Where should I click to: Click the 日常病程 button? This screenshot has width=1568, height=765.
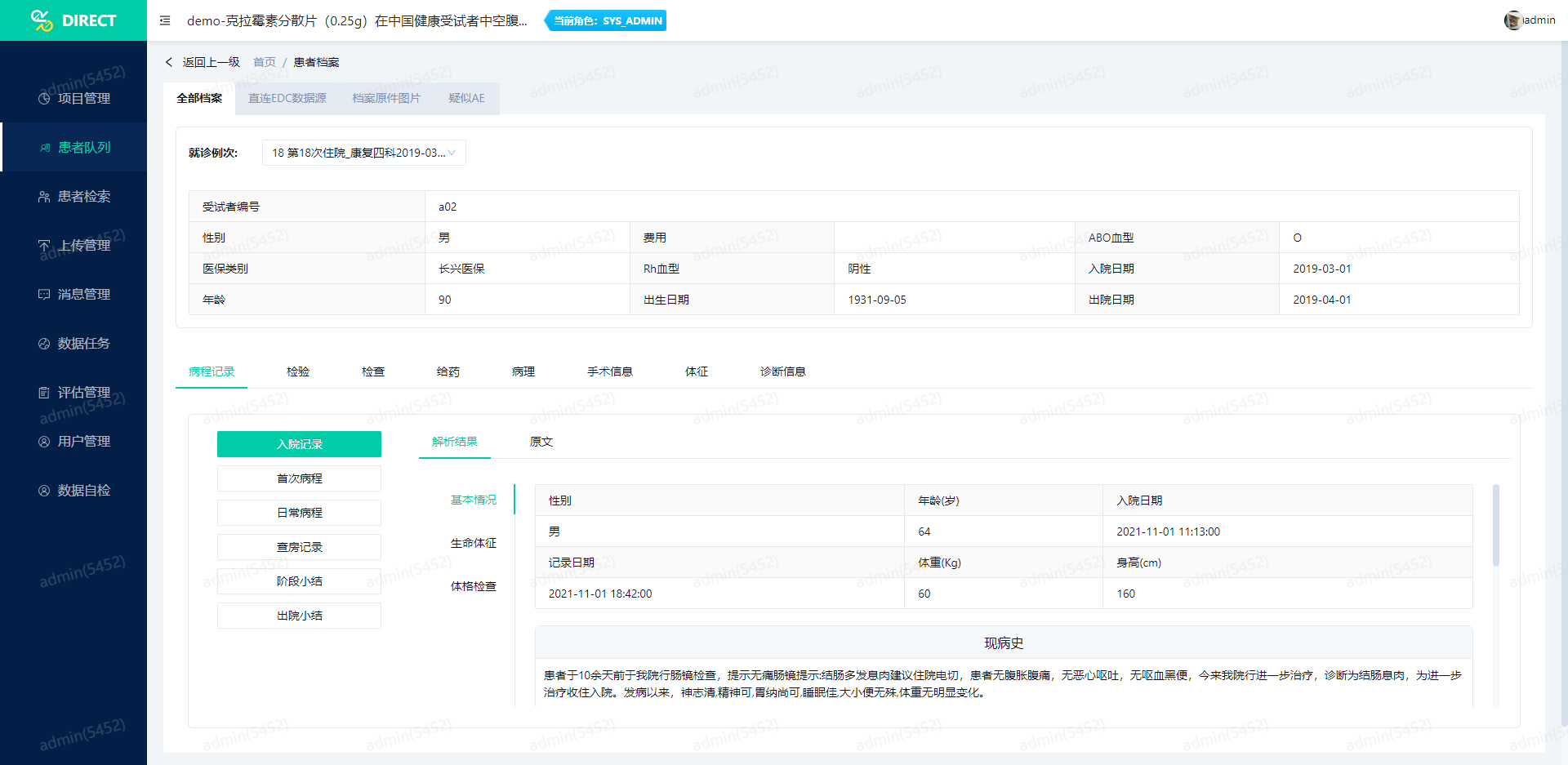click(299, 513)
